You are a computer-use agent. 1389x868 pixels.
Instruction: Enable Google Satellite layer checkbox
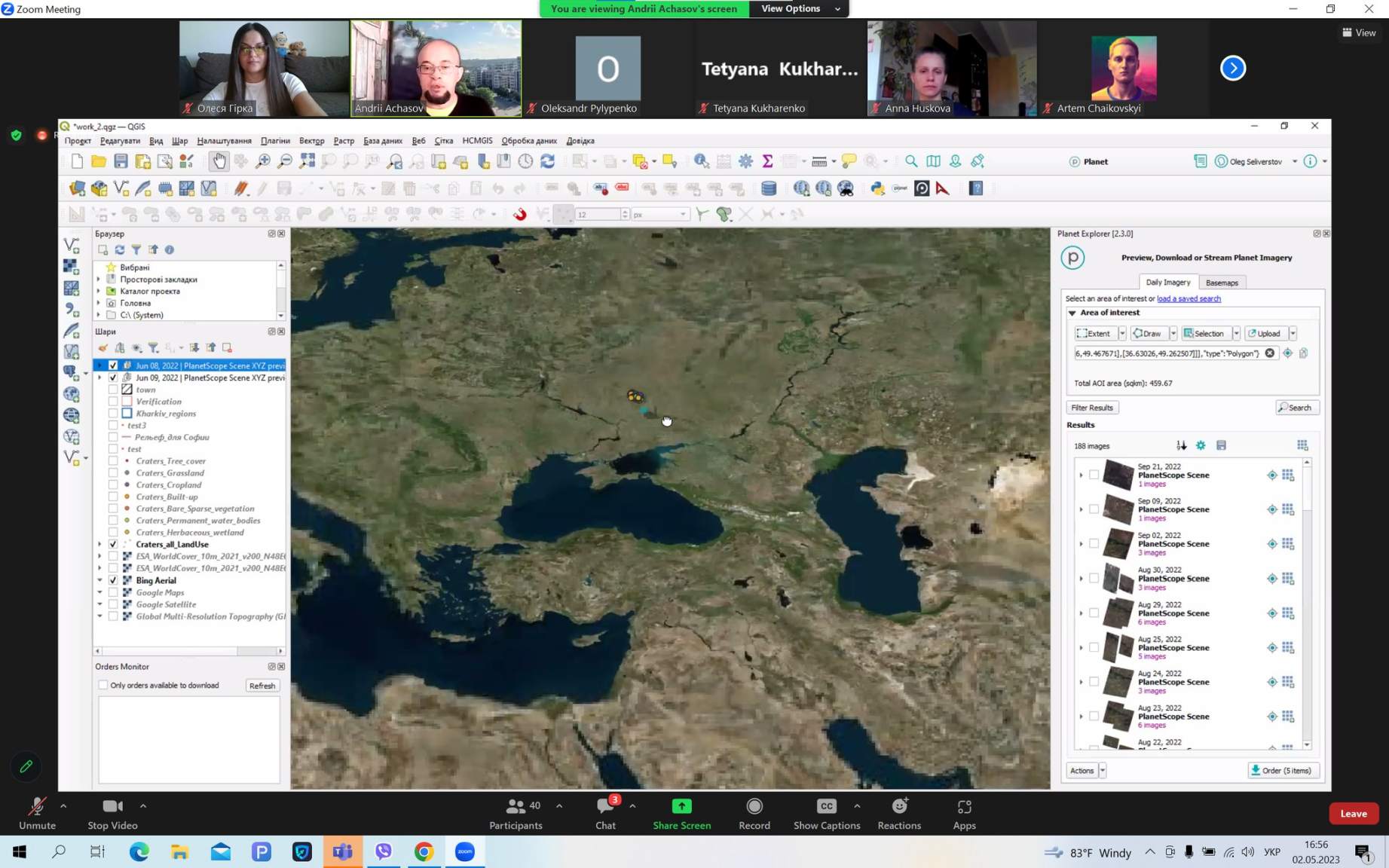113,604
